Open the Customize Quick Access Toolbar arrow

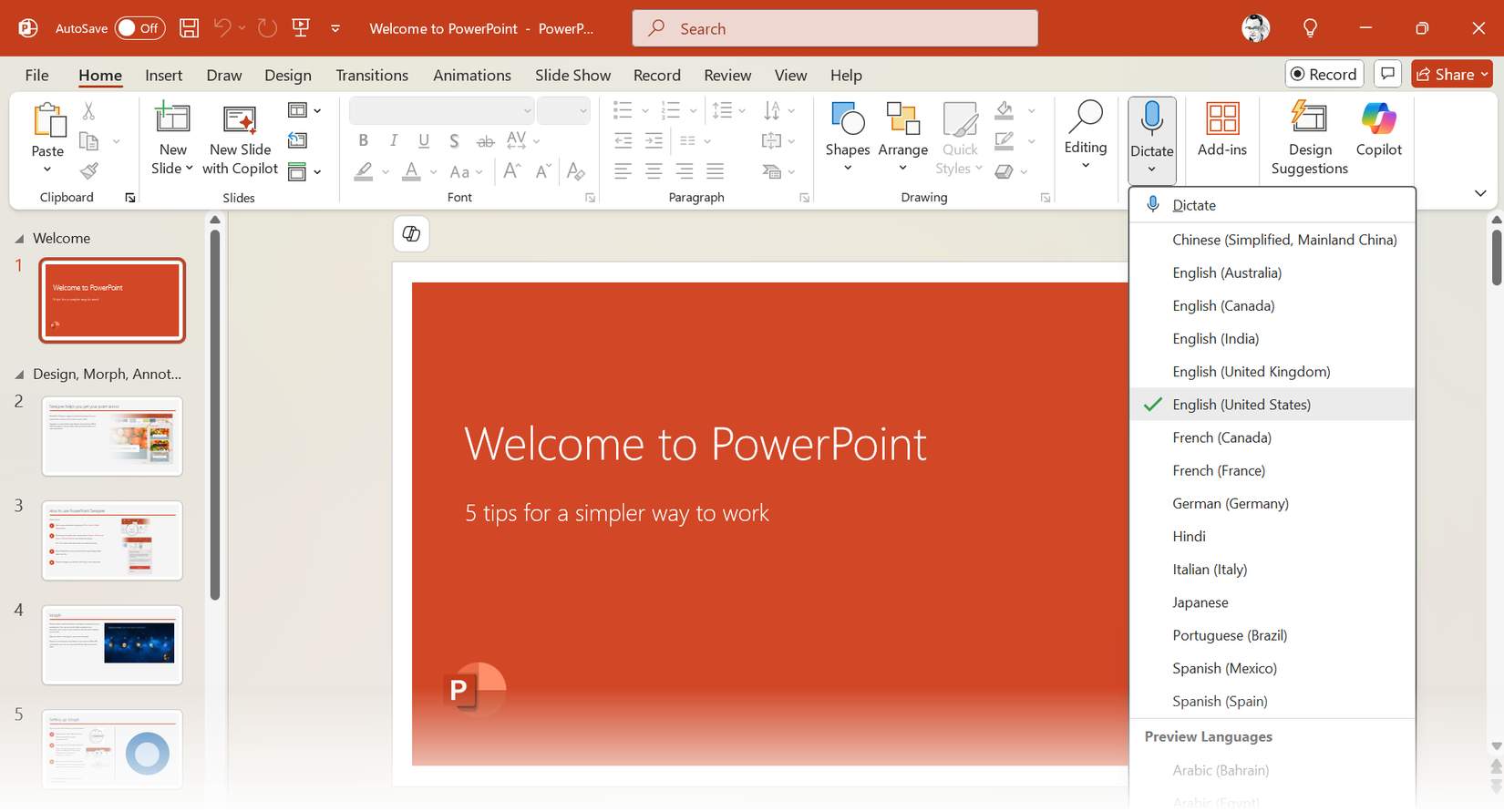pyautogui.click(x=335, y=28)
